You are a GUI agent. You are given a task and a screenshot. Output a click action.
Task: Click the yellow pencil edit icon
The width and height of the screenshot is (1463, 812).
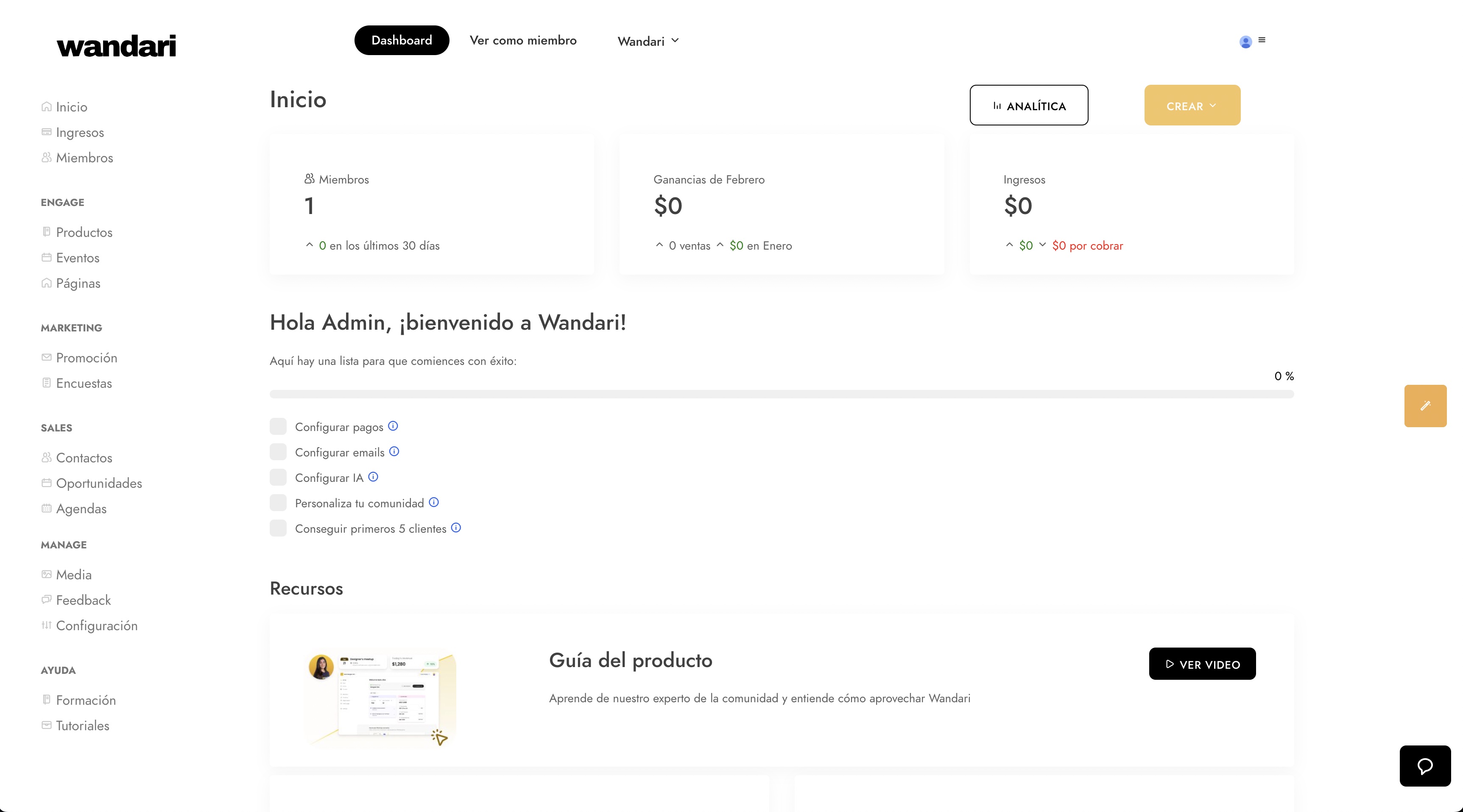[1425, 406]
